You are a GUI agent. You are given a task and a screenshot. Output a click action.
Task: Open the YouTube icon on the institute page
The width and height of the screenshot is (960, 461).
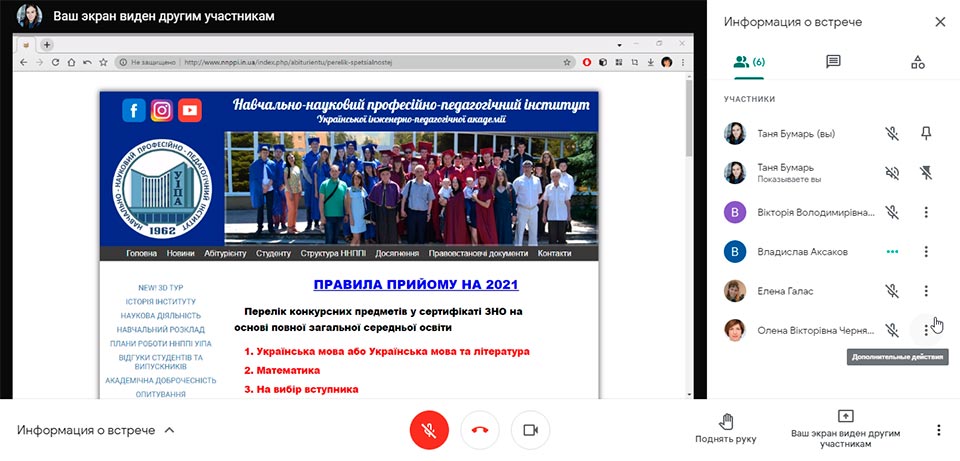coord(190,110)
